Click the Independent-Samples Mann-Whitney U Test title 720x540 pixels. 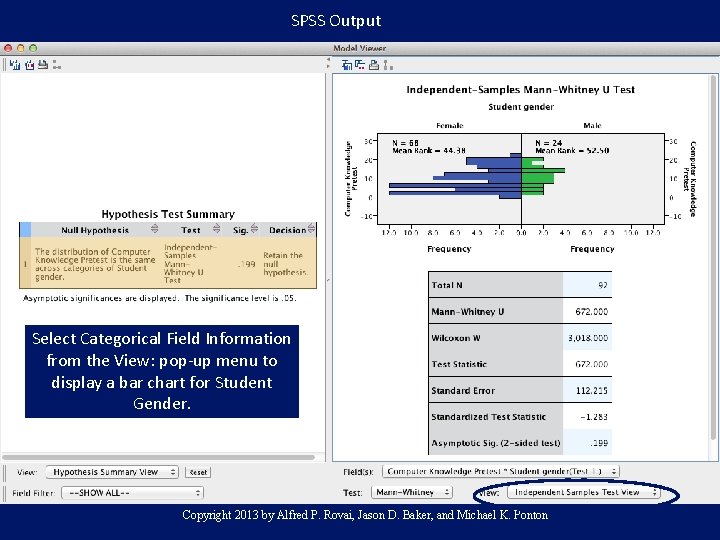[x=521, y=90]
